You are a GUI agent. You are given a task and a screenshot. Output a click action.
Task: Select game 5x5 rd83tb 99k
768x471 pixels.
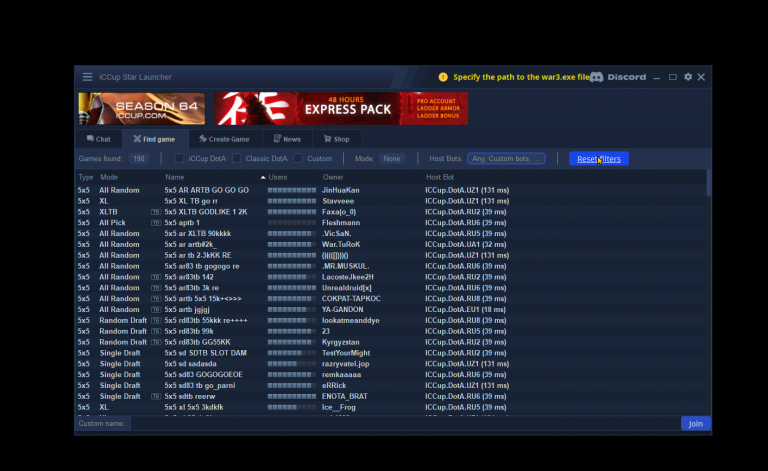pos(391,331)
